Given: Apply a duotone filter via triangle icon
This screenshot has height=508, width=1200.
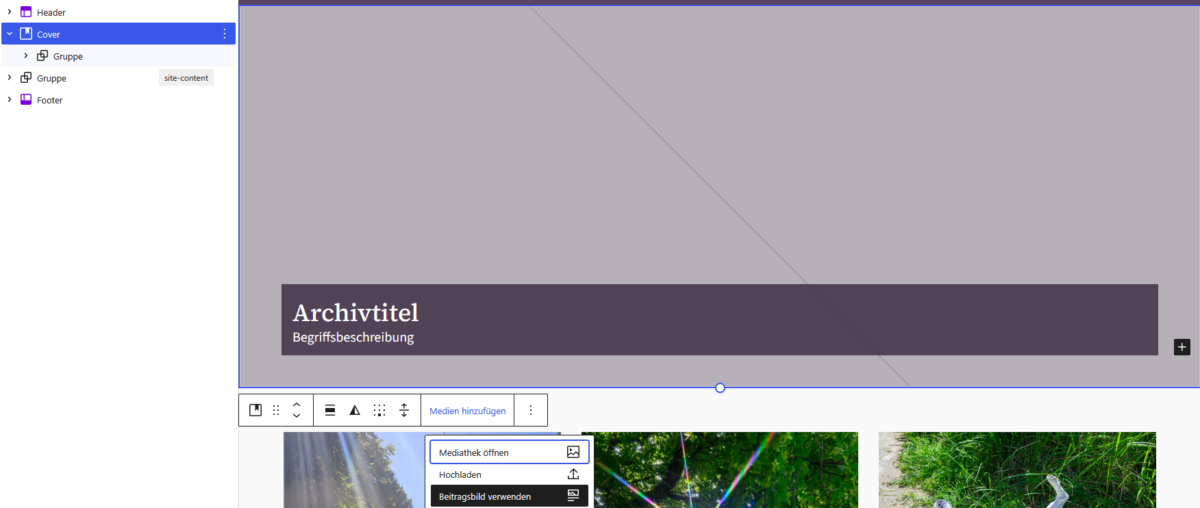Looking at the screenshot, I should (x=354, y=410).
